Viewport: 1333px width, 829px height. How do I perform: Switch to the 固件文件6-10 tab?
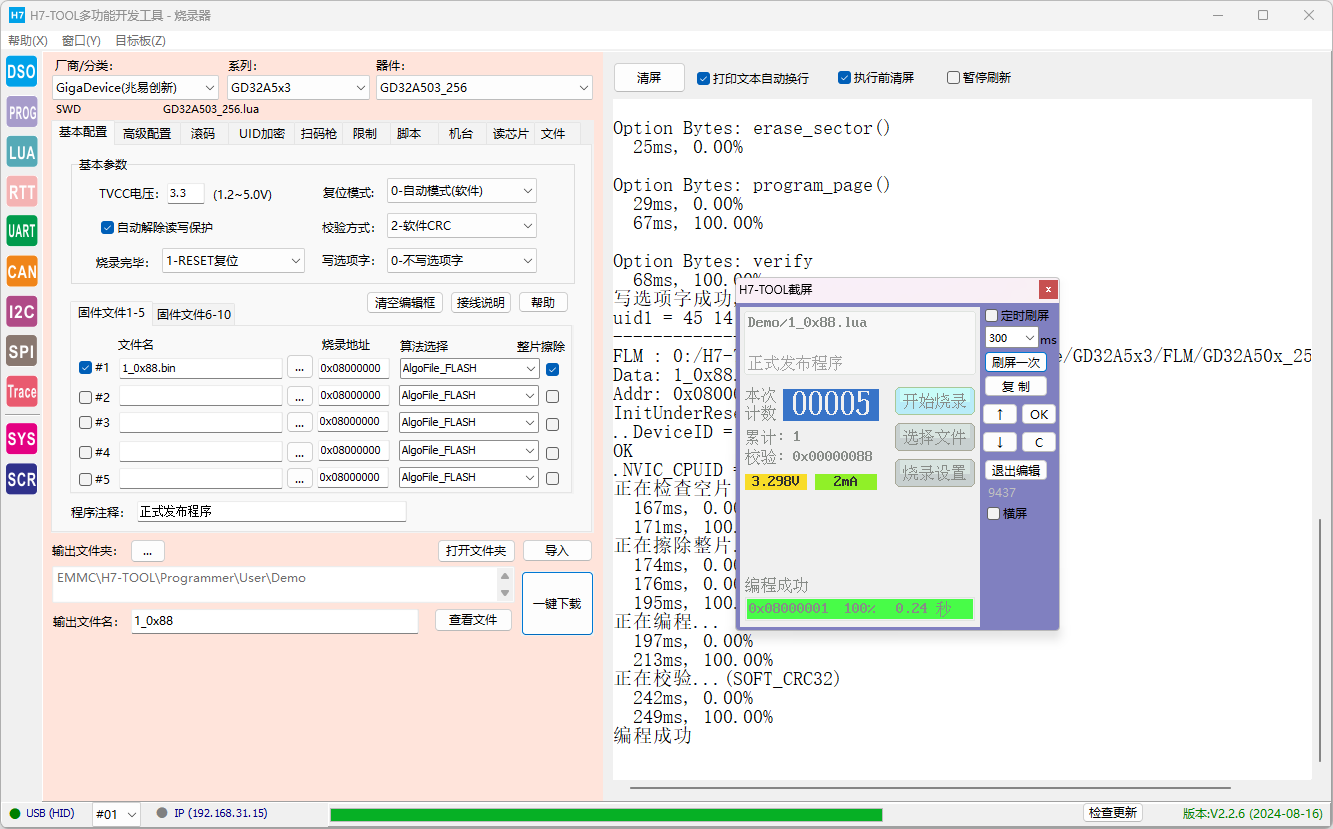(x=194, y=314)
